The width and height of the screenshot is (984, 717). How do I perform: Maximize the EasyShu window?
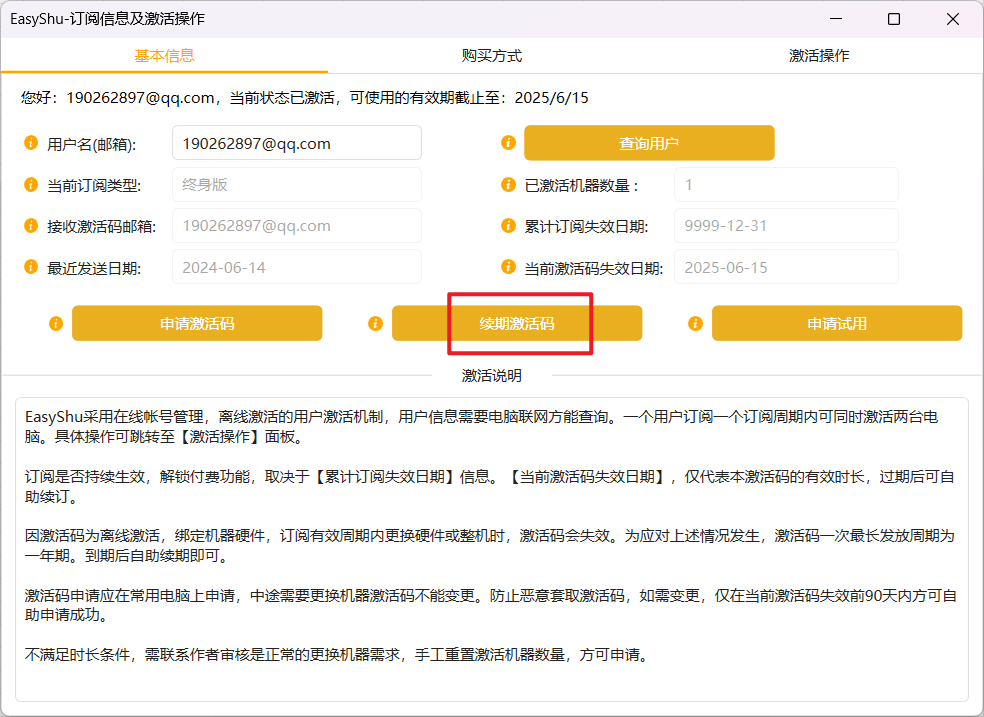pos(894,19)
